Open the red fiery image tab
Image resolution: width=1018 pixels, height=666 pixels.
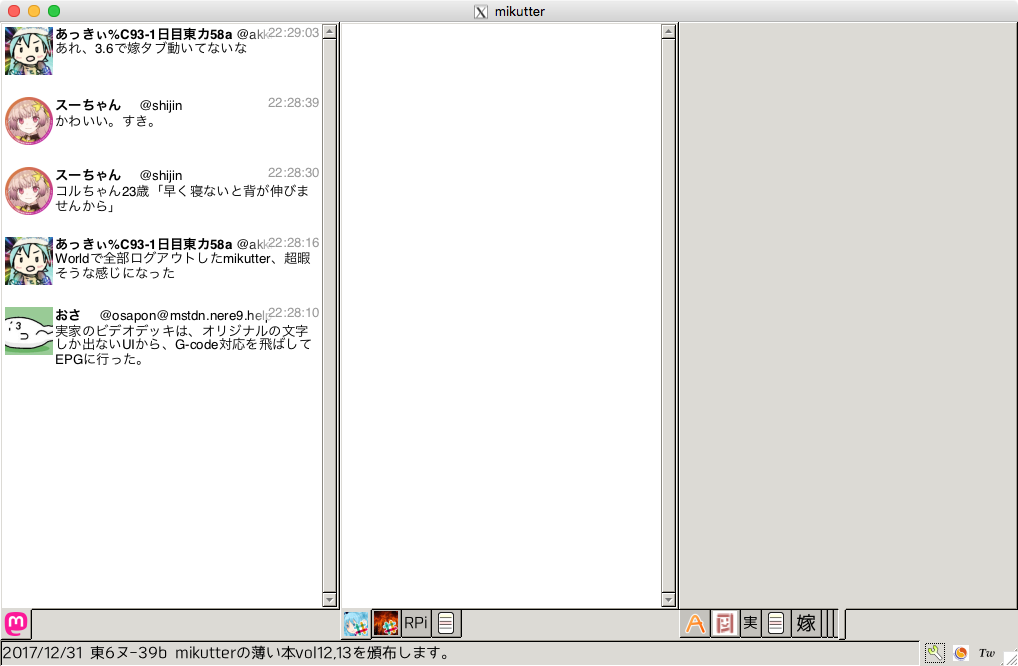(x=386, y=624)
